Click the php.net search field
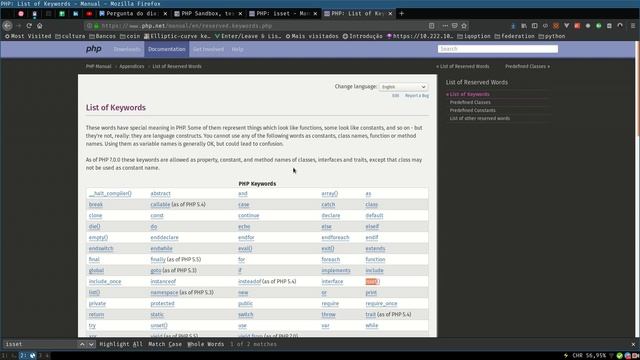 coord(498,49)
